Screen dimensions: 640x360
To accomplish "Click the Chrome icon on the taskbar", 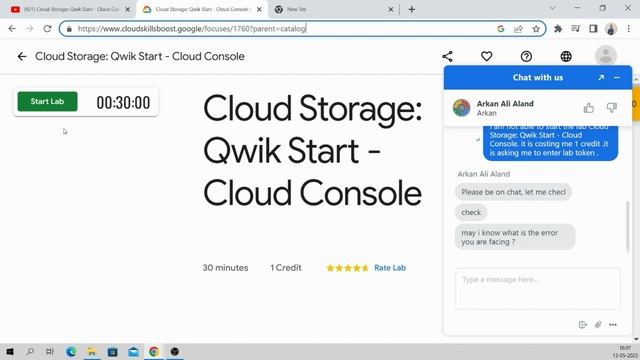I will click(x=154, y=351).
